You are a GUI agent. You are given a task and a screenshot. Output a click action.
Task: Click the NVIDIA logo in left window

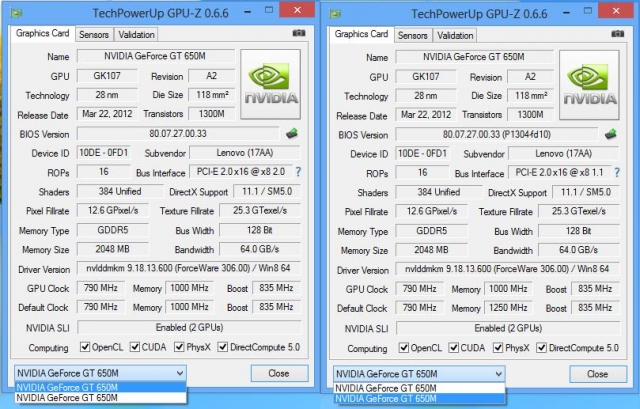[x=271, y=84]
